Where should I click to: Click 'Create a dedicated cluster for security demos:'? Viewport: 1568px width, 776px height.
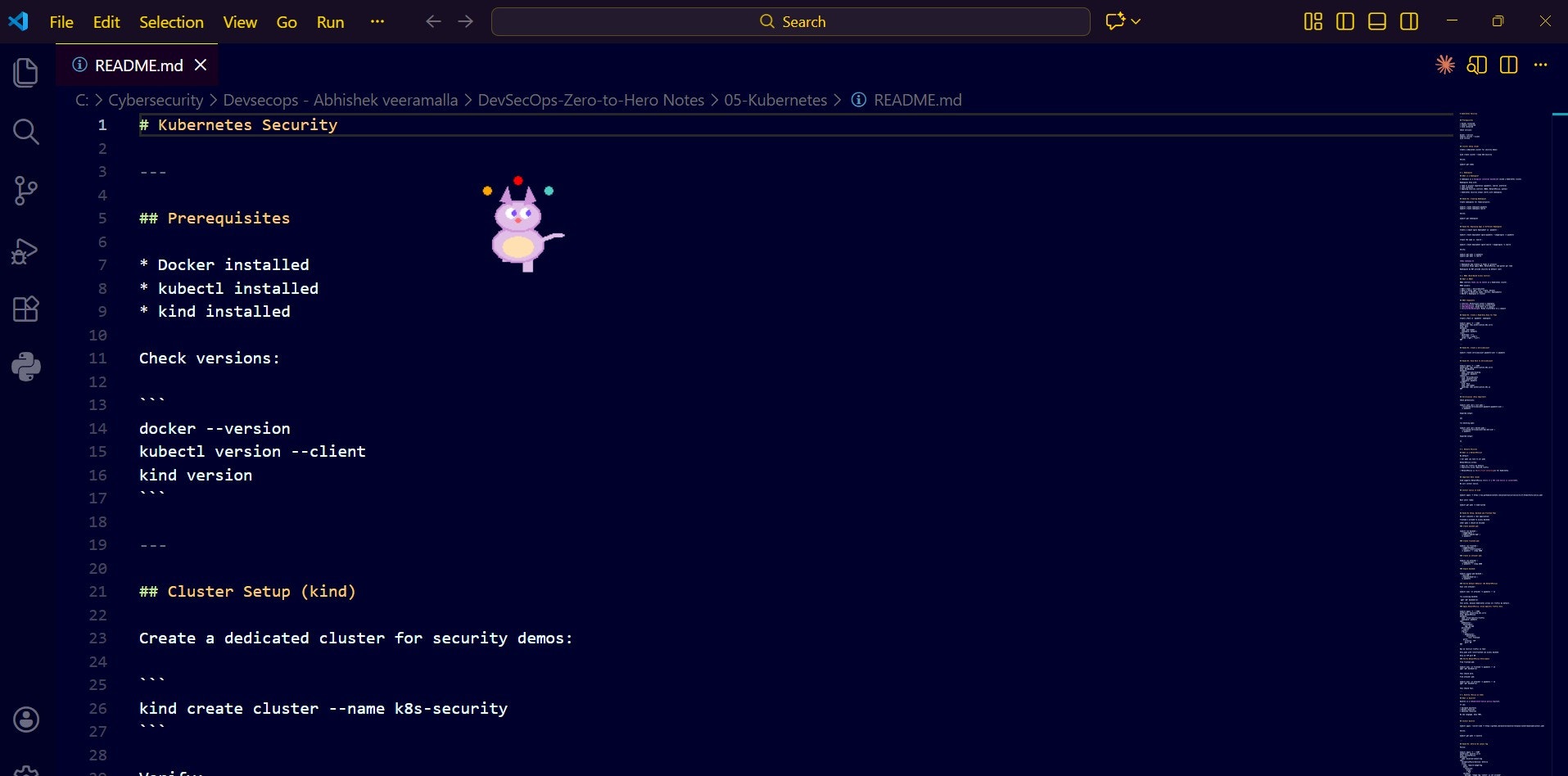356,638
